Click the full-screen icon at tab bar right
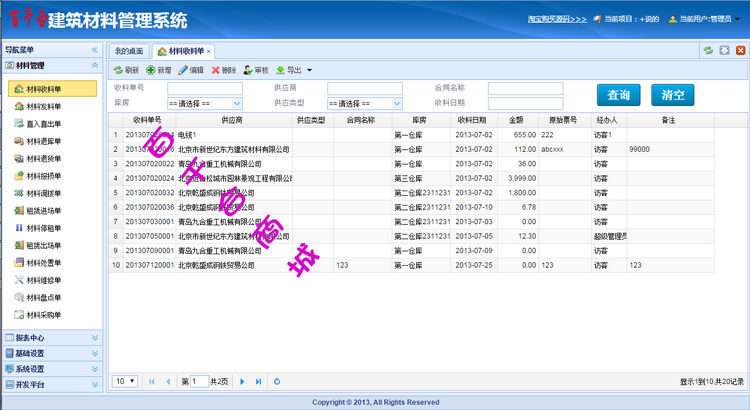 (725, 50)
